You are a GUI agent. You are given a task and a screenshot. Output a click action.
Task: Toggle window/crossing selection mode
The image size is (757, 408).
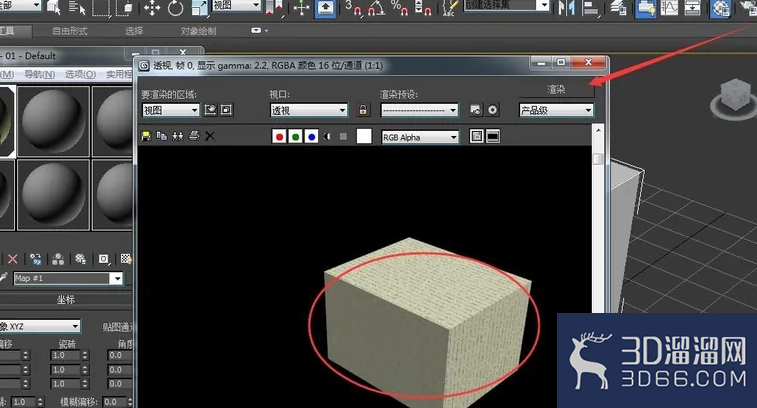pos(126,8)
